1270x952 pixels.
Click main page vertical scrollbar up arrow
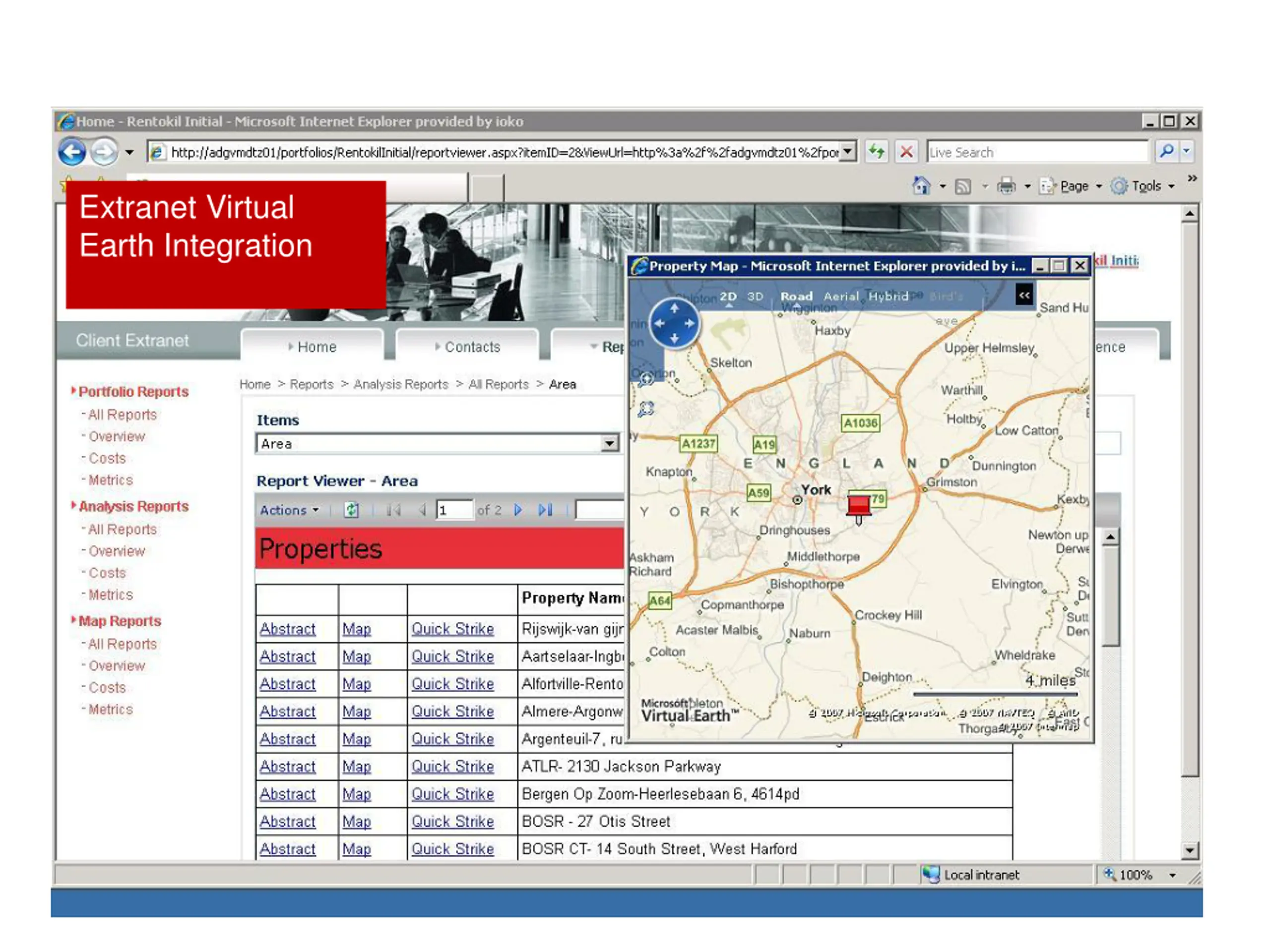1190,214
